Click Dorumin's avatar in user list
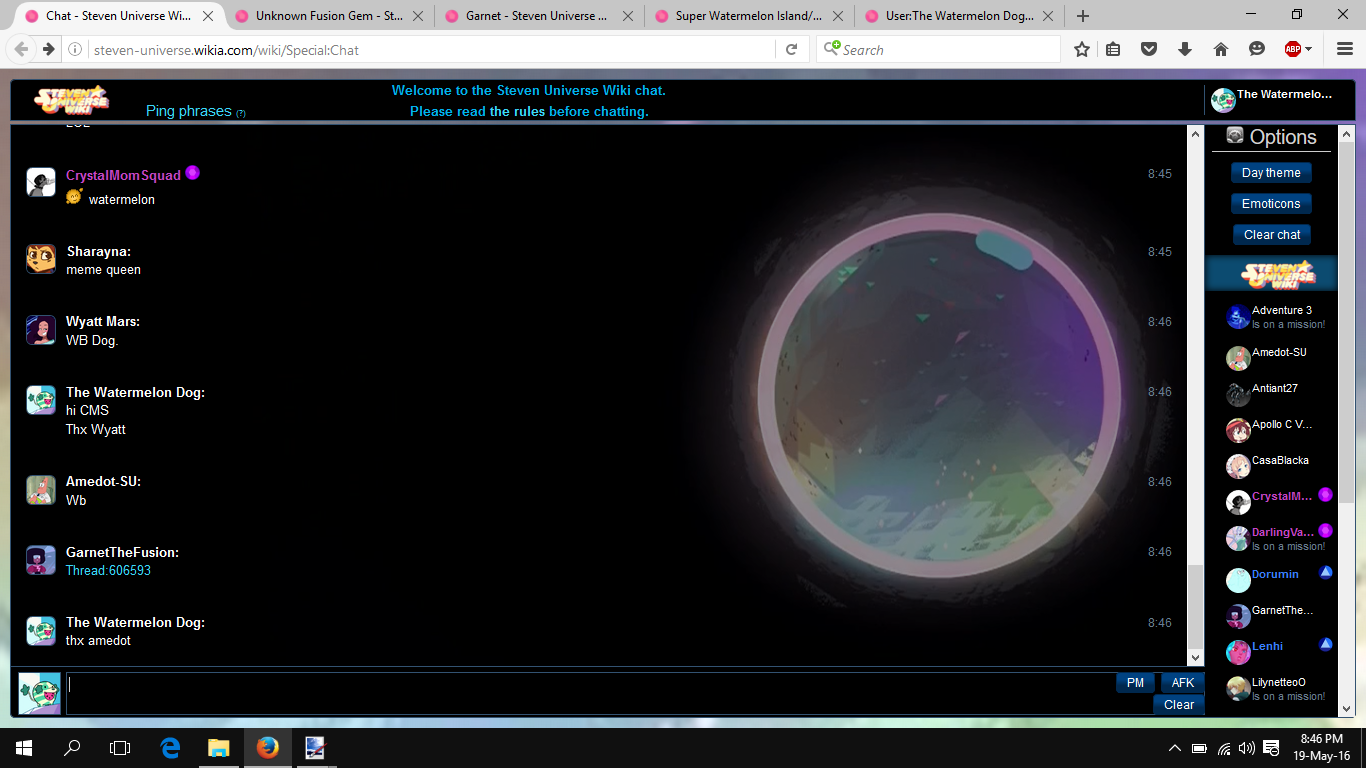 coord(1238,580)
